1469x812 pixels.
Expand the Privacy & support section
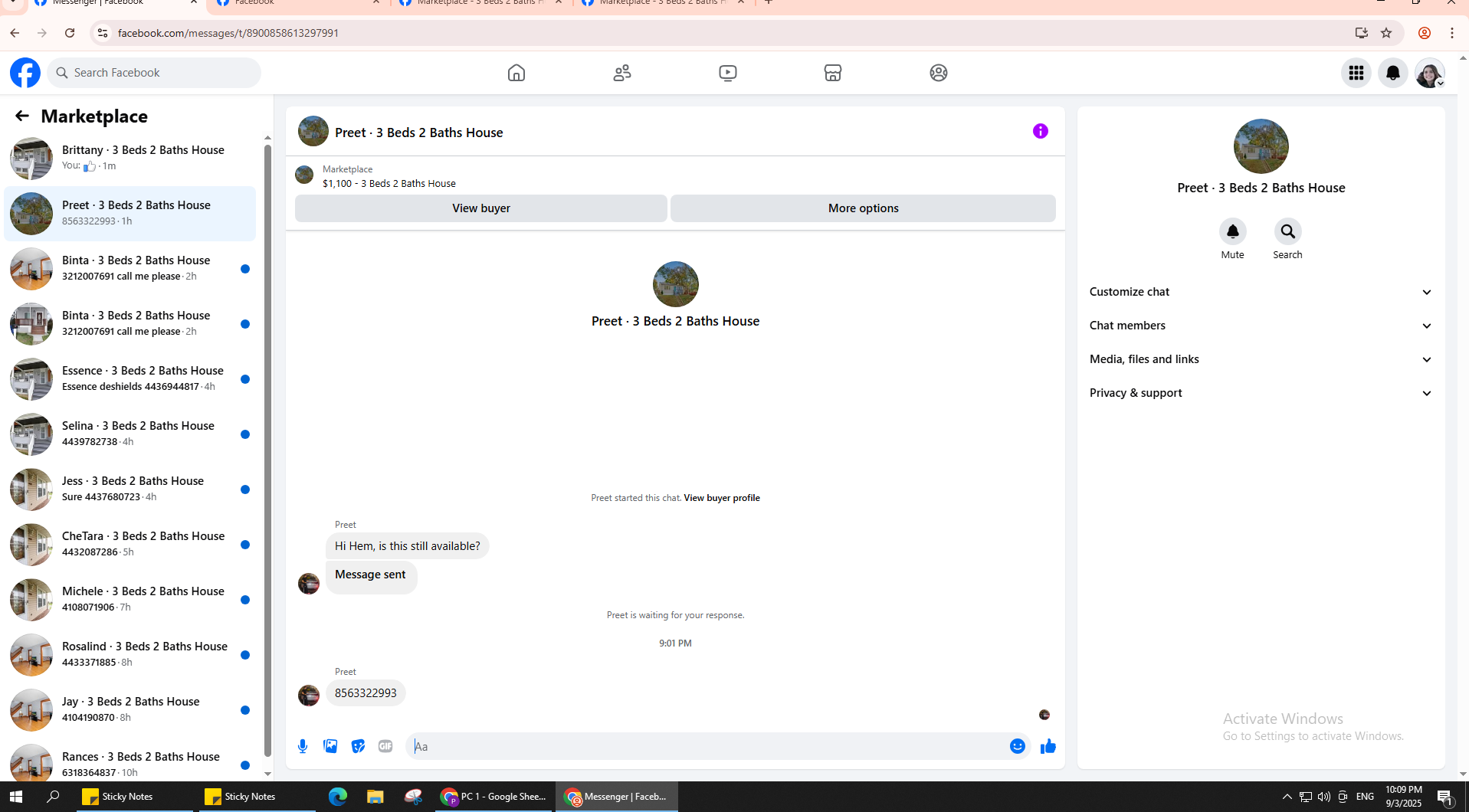[1261, 393]
